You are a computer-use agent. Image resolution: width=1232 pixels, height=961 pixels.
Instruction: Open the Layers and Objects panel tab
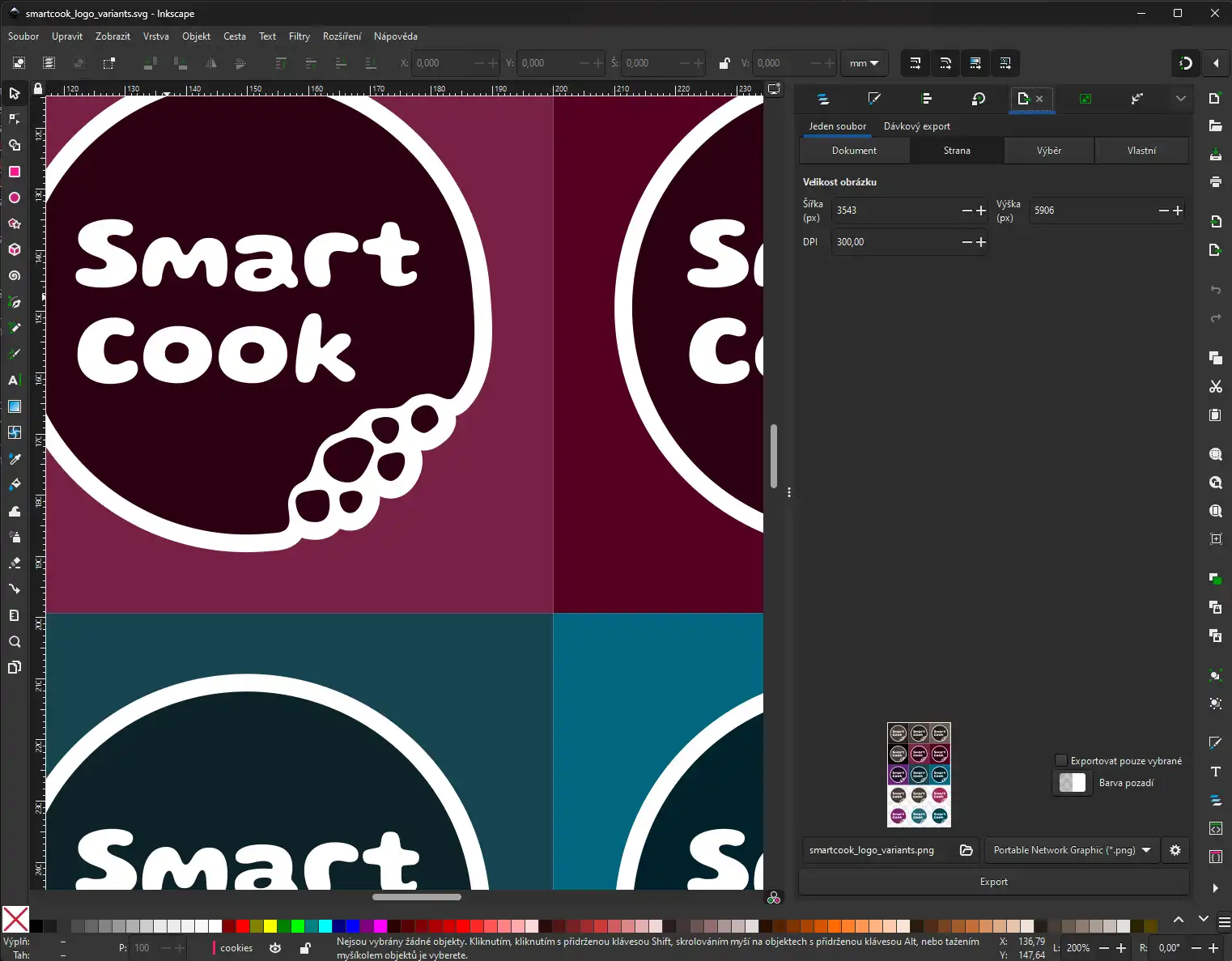823,99
